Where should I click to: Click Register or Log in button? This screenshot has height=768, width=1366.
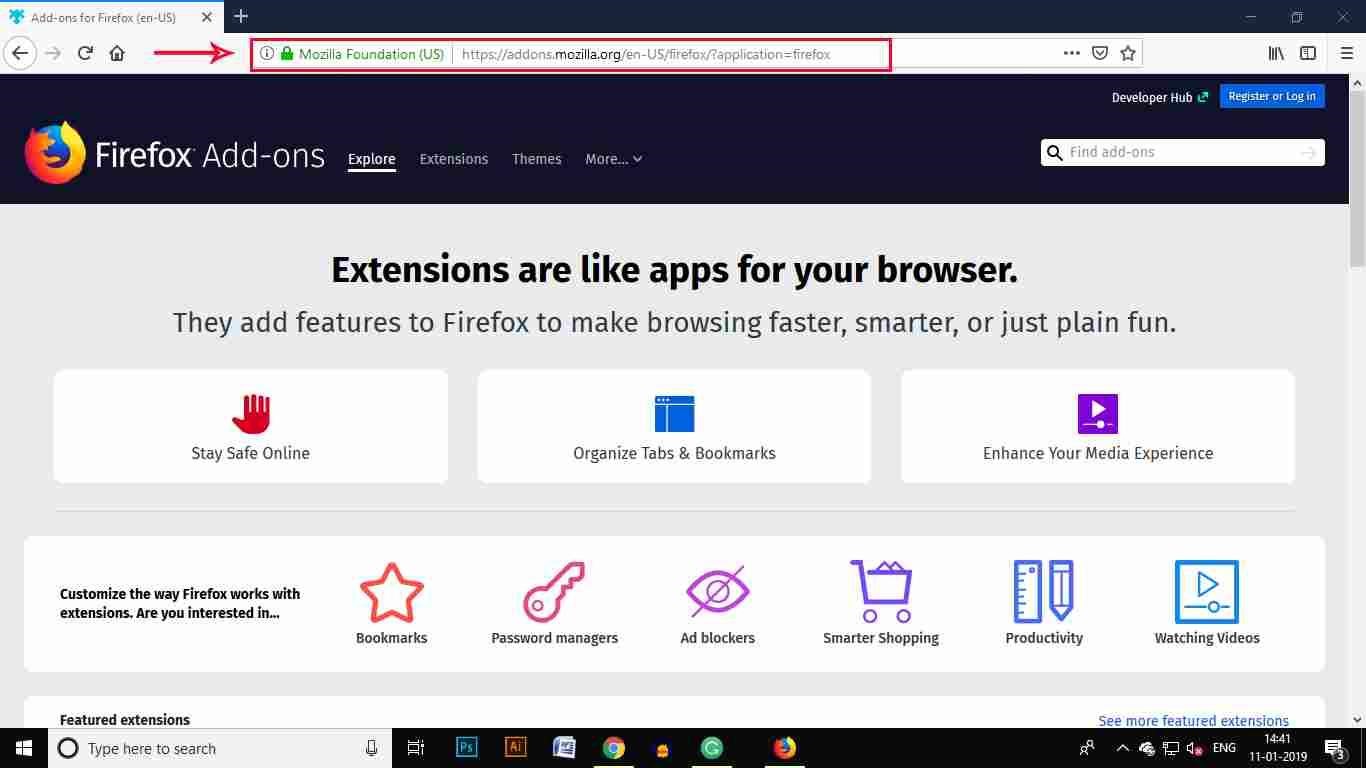point(1272,96)
